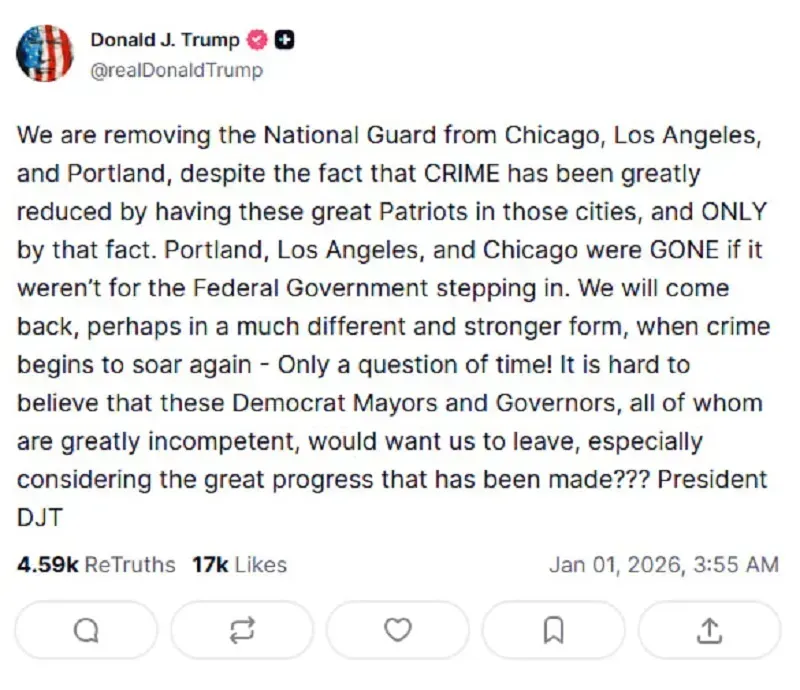
Task: Click the rounded reply pill button
Action: [x=87, y=630]
